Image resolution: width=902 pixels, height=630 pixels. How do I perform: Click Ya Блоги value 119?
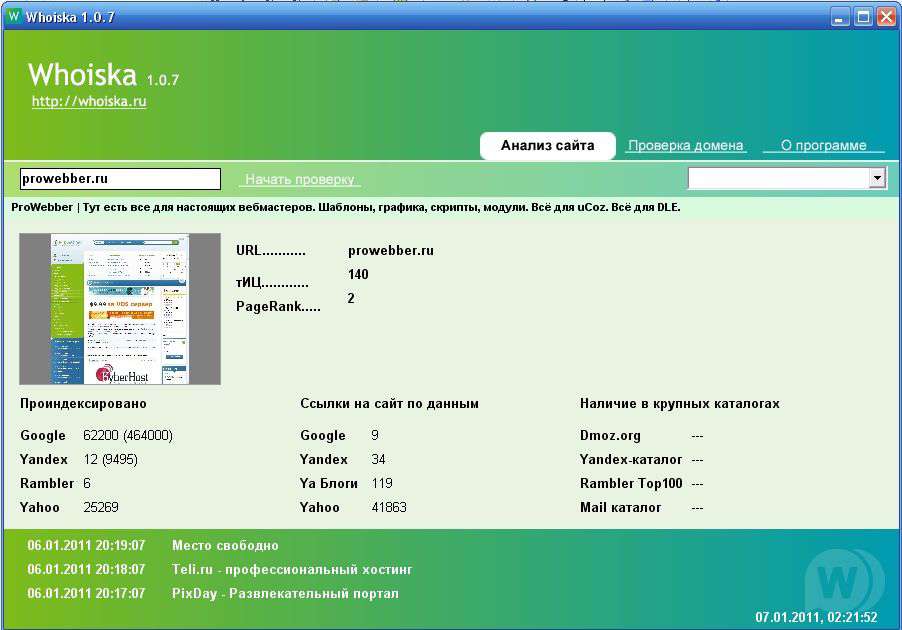[382, 483]
